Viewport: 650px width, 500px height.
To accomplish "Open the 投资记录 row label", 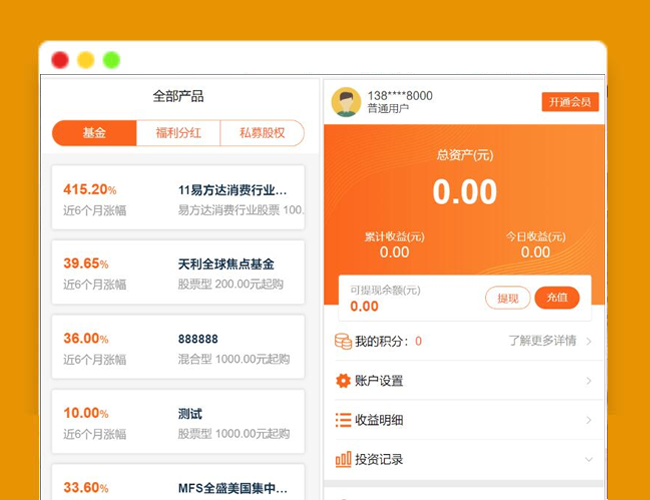I will [379, 459].
